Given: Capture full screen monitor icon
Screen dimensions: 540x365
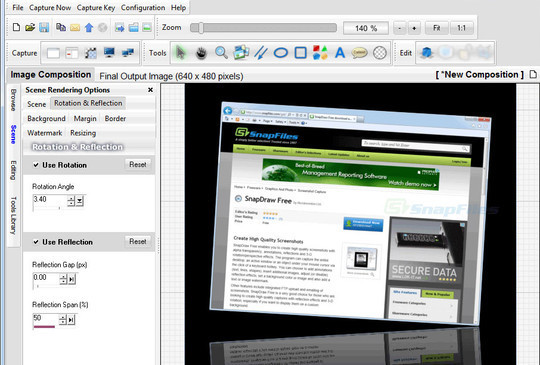Looking at the screenshot, I should pyautogui.click(x=110, y=53).
